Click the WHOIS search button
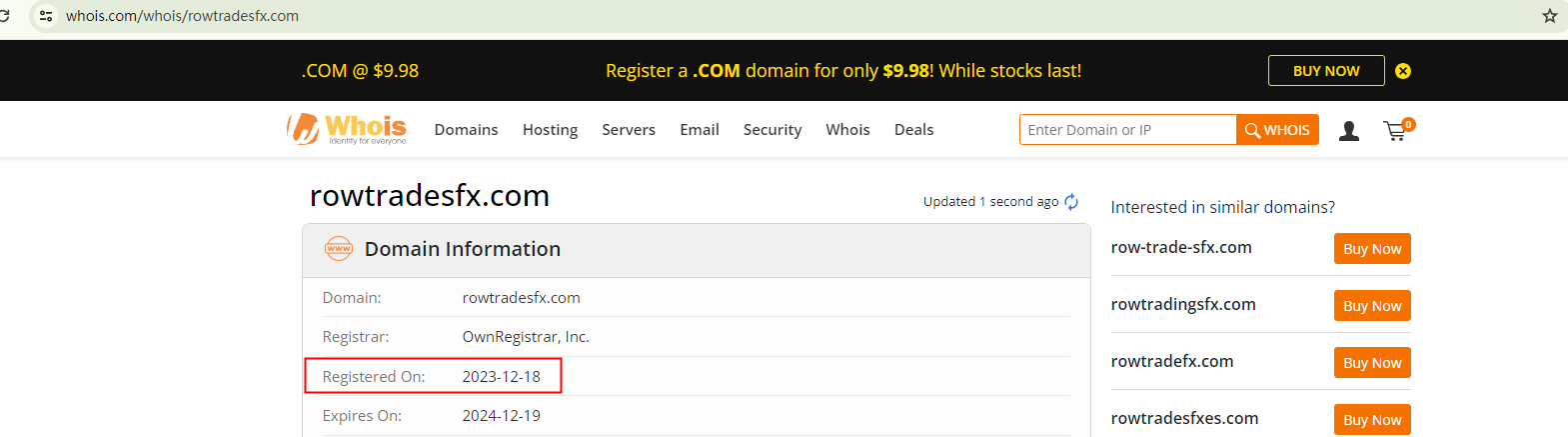Viewport: 1568px width, 437px height. click(x=1277, y=130)
